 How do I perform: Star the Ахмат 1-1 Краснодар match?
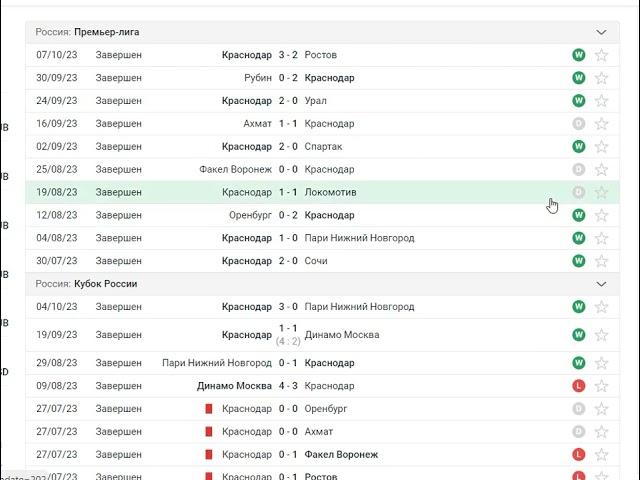[601, 124]
